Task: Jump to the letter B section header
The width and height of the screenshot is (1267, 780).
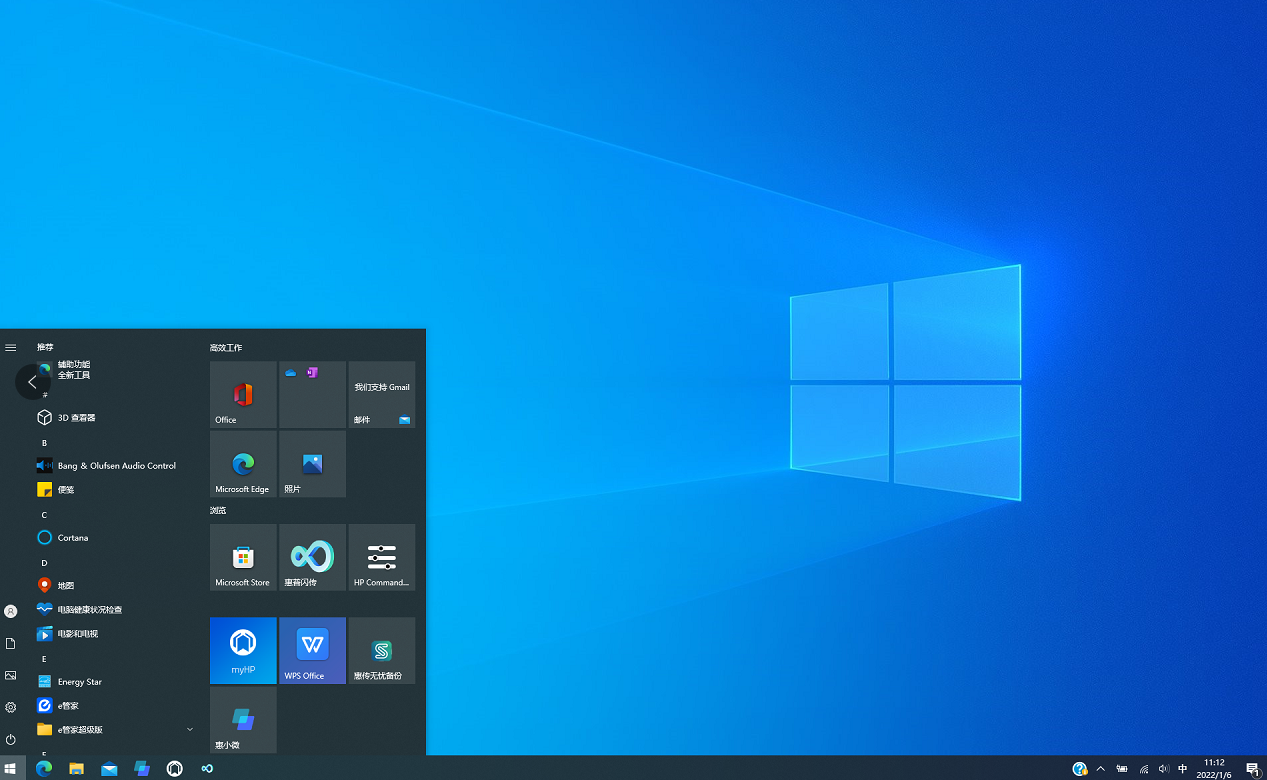Action: 44,442
